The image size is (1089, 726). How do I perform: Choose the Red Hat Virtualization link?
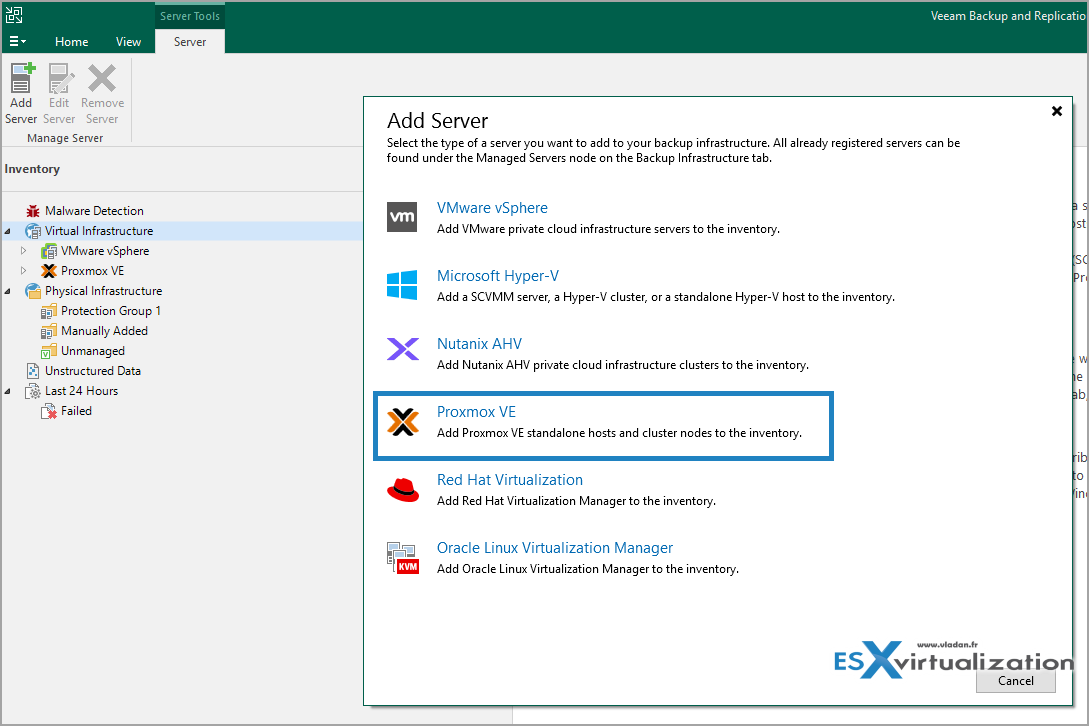coord(510,480)
